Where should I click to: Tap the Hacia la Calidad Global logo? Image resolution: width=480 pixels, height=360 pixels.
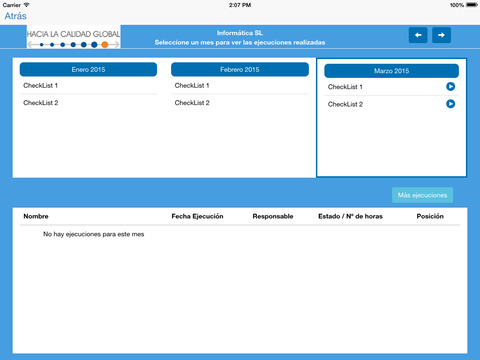pyautogui.click(x=73, y=37)
